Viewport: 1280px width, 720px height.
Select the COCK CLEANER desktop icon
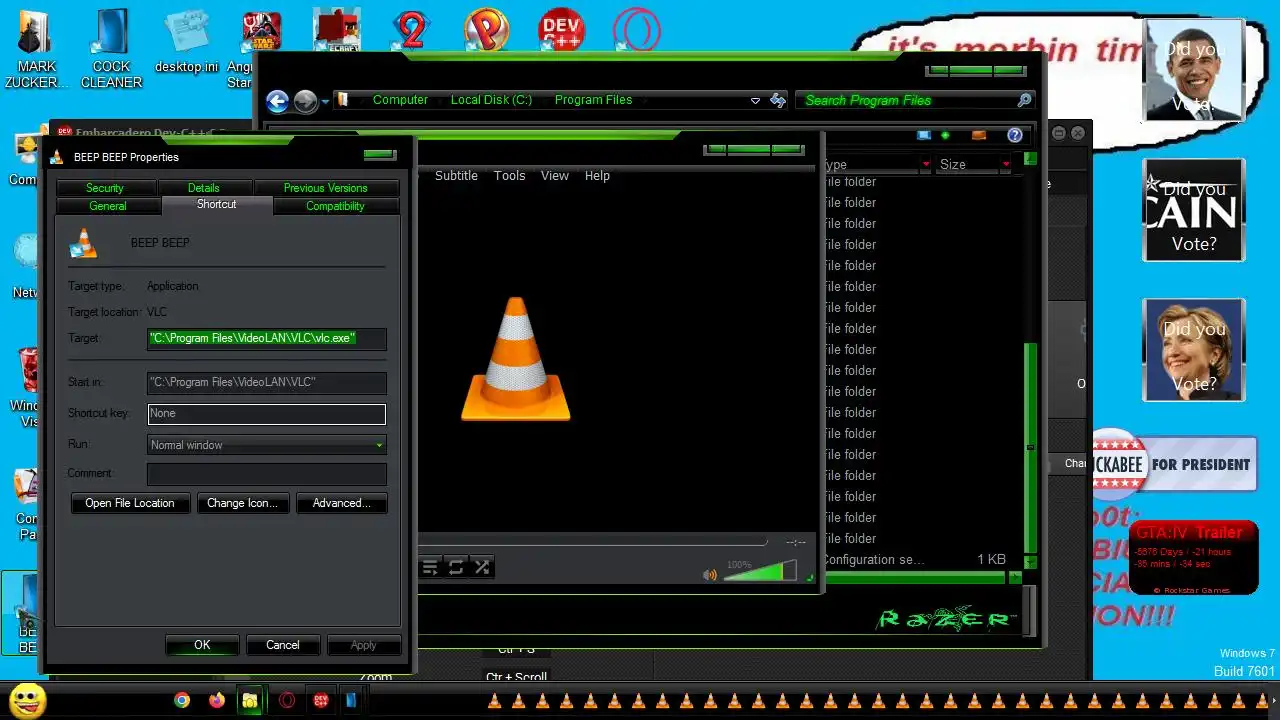111,48
